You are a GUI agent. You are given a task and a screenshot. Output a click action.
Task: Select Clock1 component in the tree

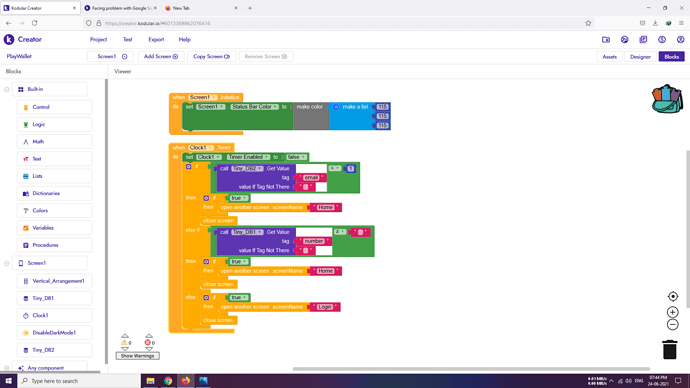coord(55,315)
